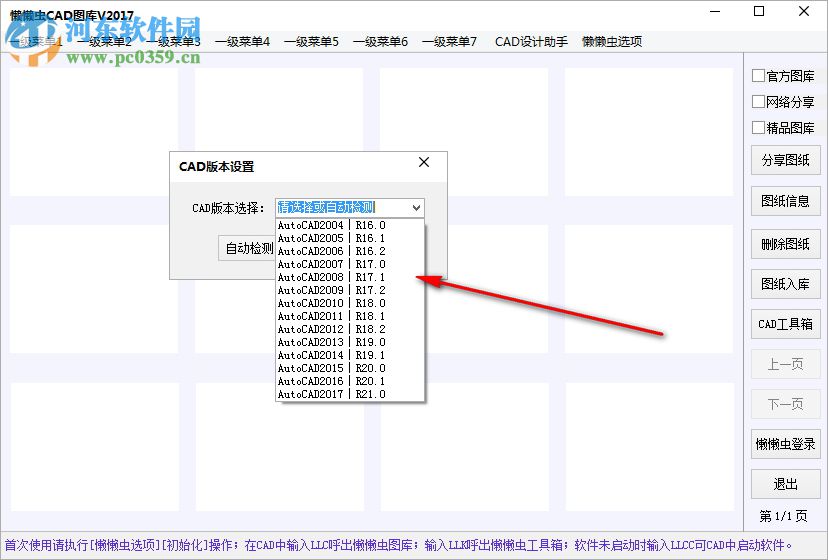Open the CAD设计助手 menu
The height and width of the screenshot is (560, 828).
point(531,42)
